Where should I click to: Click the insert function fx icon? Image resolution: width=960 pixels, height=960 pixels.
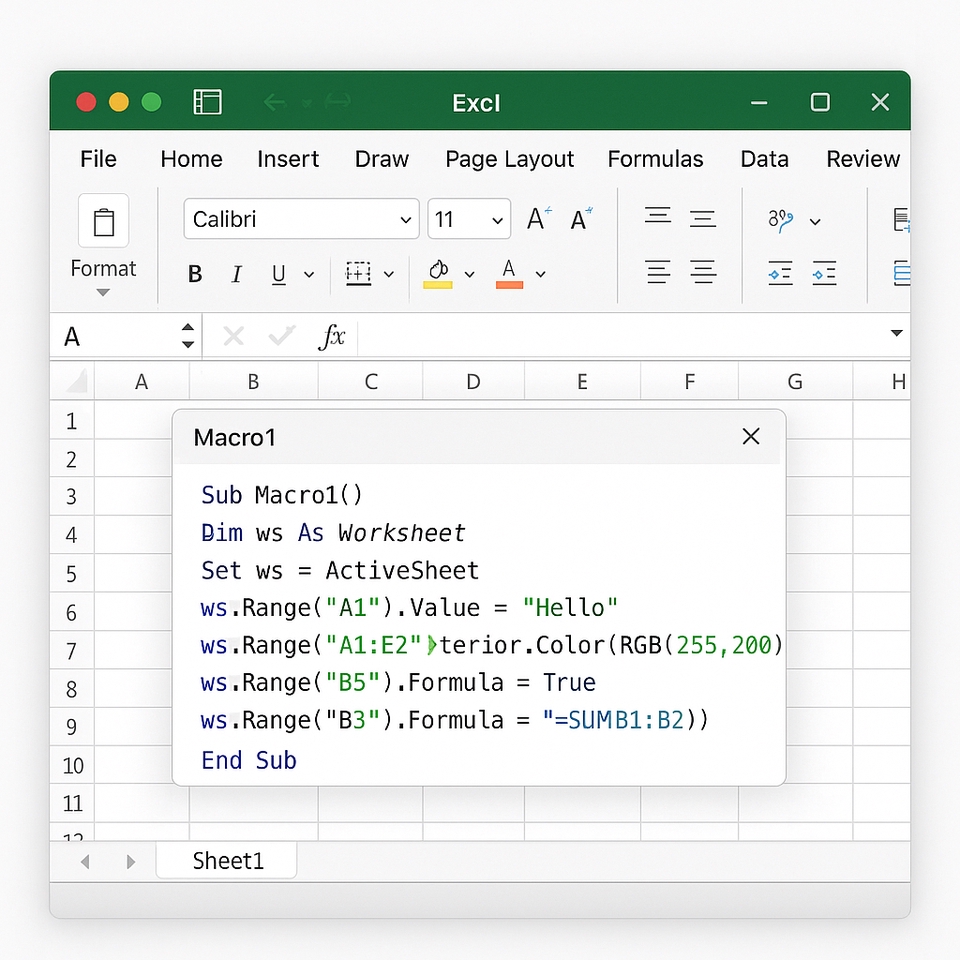331,336
